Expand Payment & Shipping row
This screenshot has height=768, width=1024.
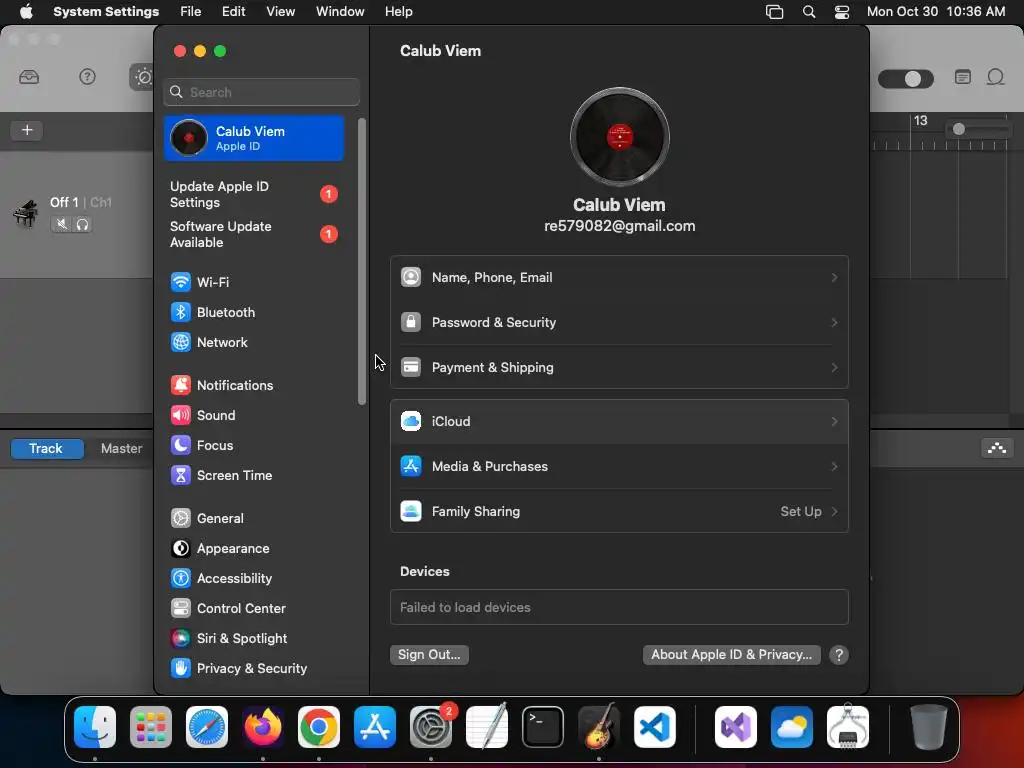click(x=619, y=368)
